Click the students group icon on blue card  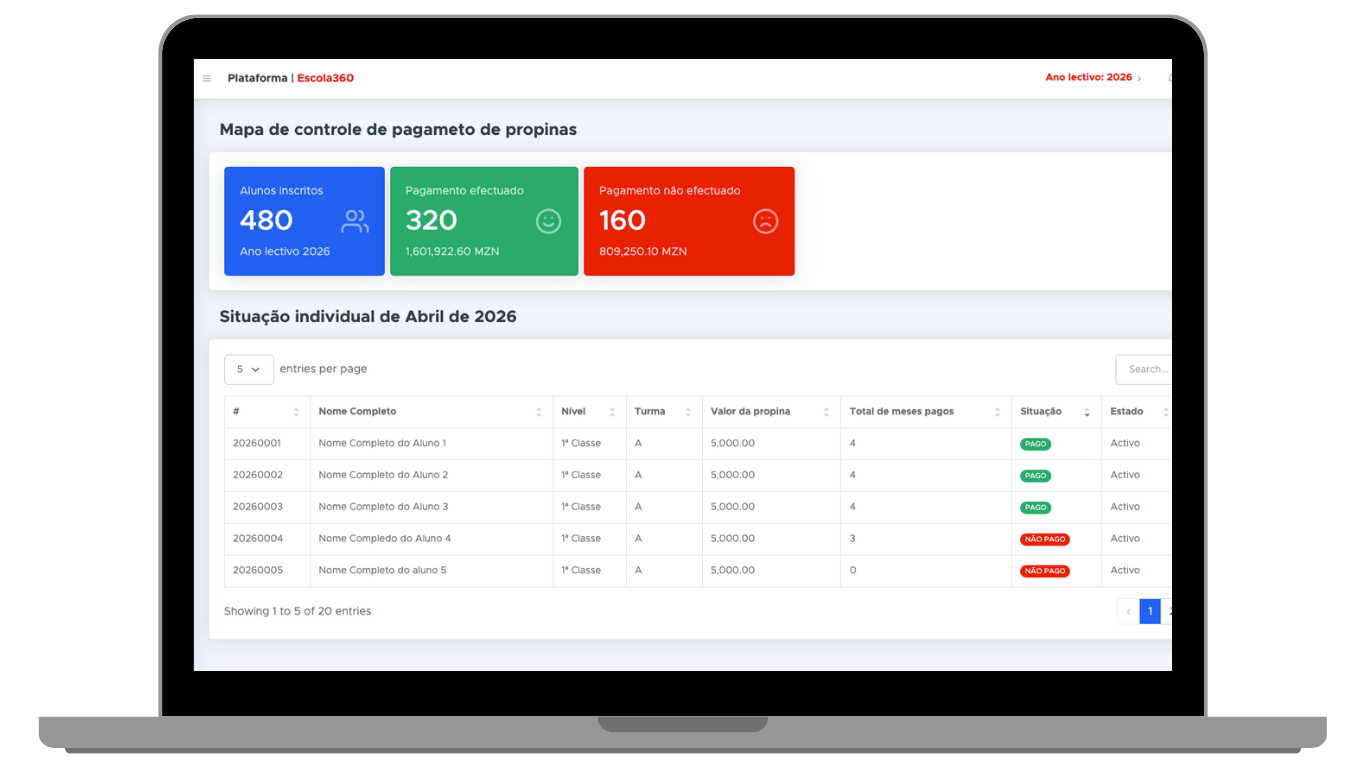[x=355, y=221]
